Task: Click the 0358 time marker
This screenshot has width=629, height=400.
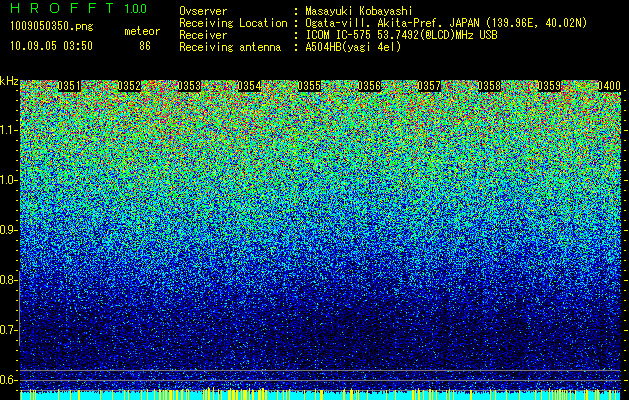Action: click(x=489, y=86)
